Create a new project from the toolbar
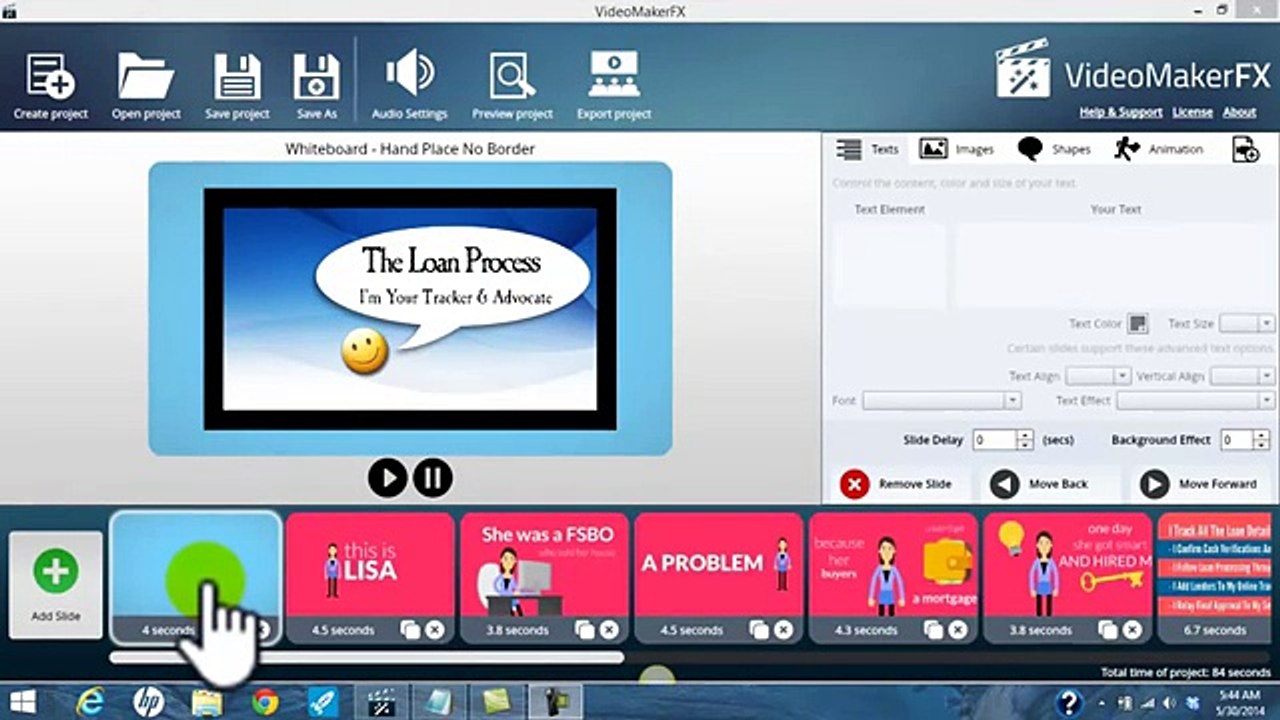This screenshot has height=720, width=1280. tap(50, 87)
